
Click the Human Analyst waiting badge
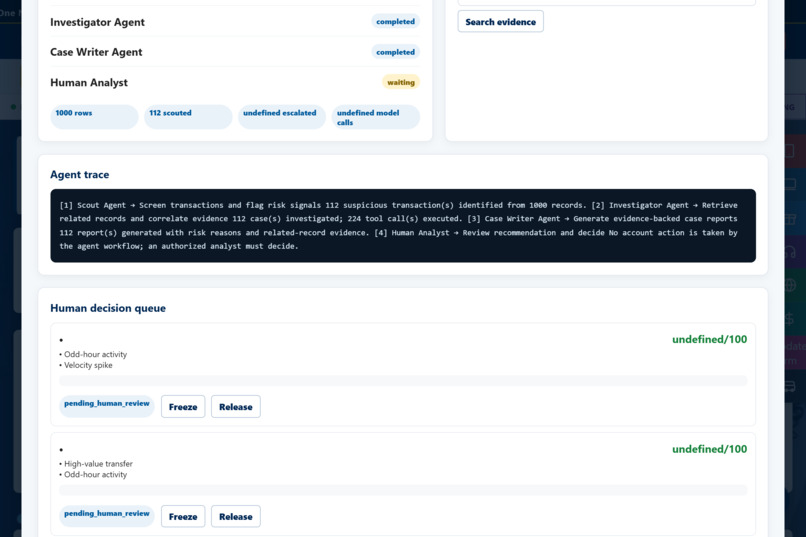(400, 82)
